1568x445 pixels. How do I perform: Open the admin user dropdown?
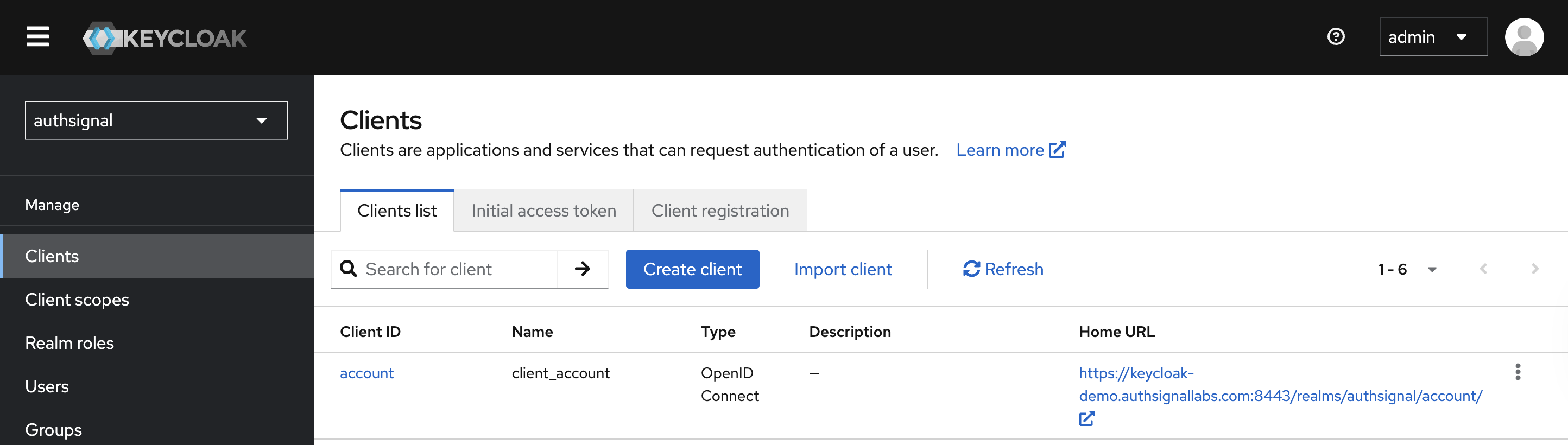click(1432, 37)
